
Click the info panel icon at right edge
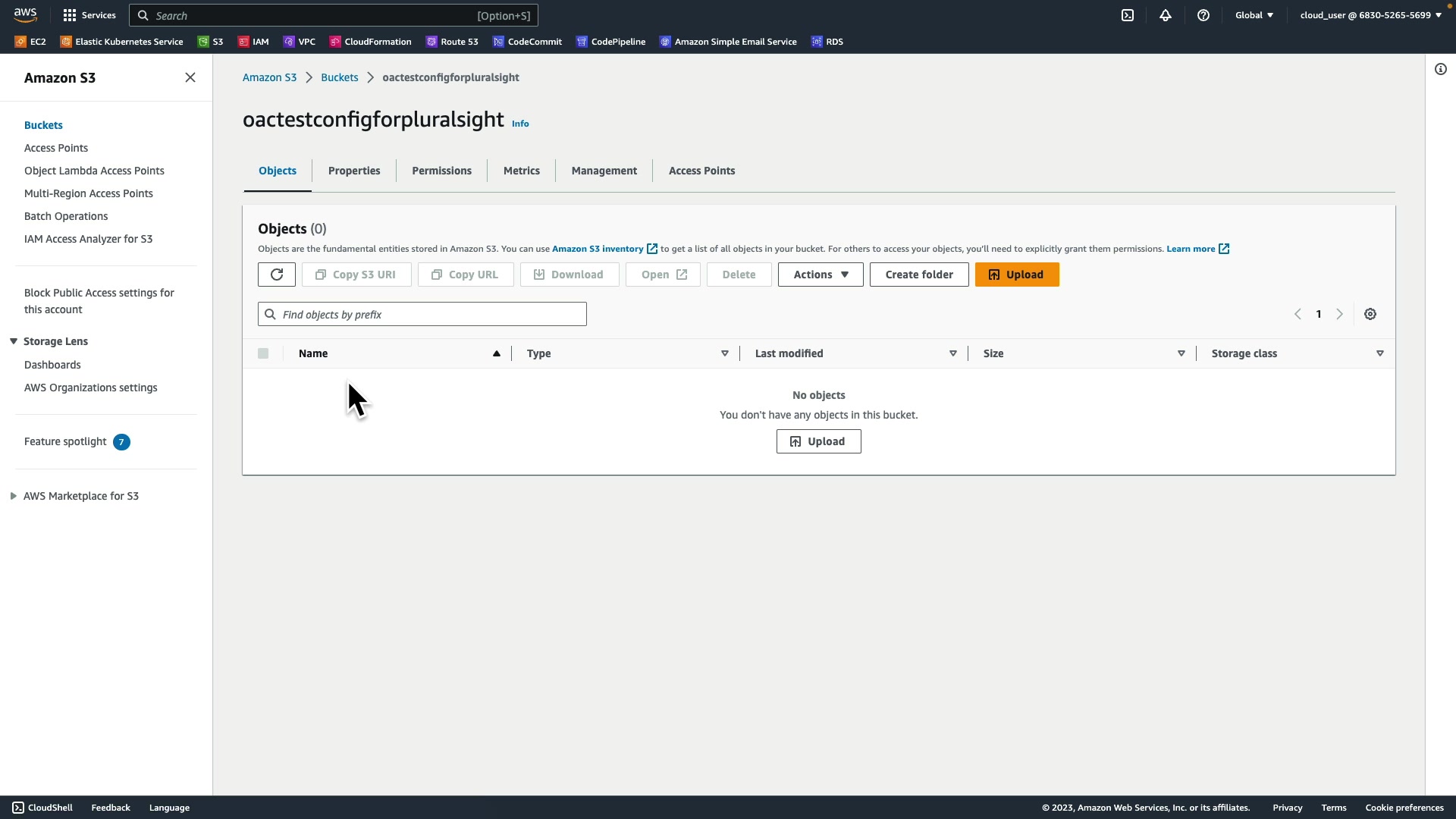(1441, 69)
